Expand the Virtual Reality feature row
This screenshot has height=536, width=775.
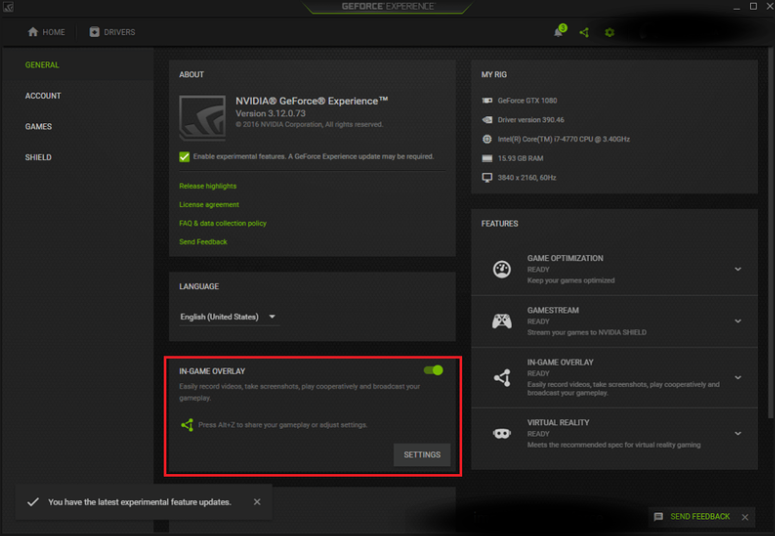coord(737,433)
